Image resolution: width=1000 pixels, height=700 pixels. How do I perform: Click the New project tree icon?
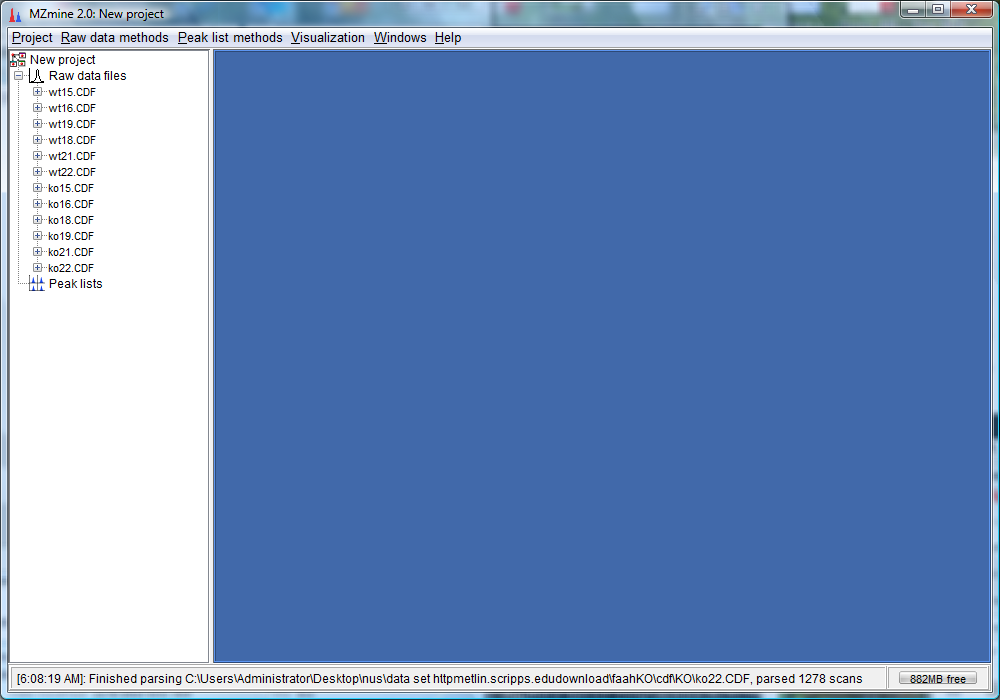[x=18, y=60]
